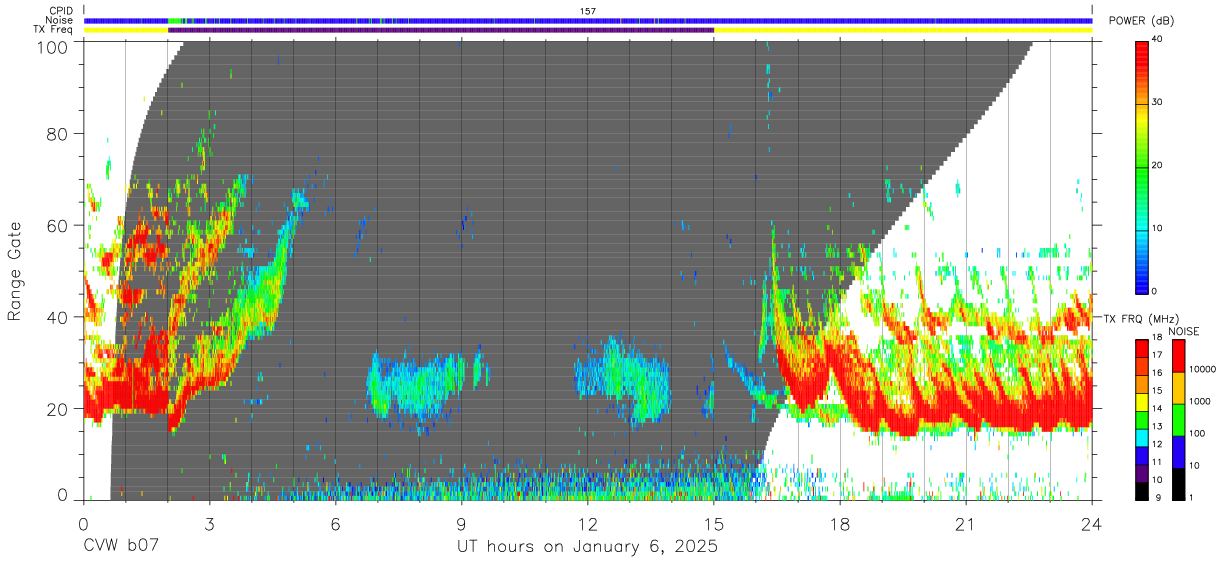The width and height of the screenshot is (1228, 567).
Task: Click the purple section of the TX Freq strip
Action: [x=441, y=30]
